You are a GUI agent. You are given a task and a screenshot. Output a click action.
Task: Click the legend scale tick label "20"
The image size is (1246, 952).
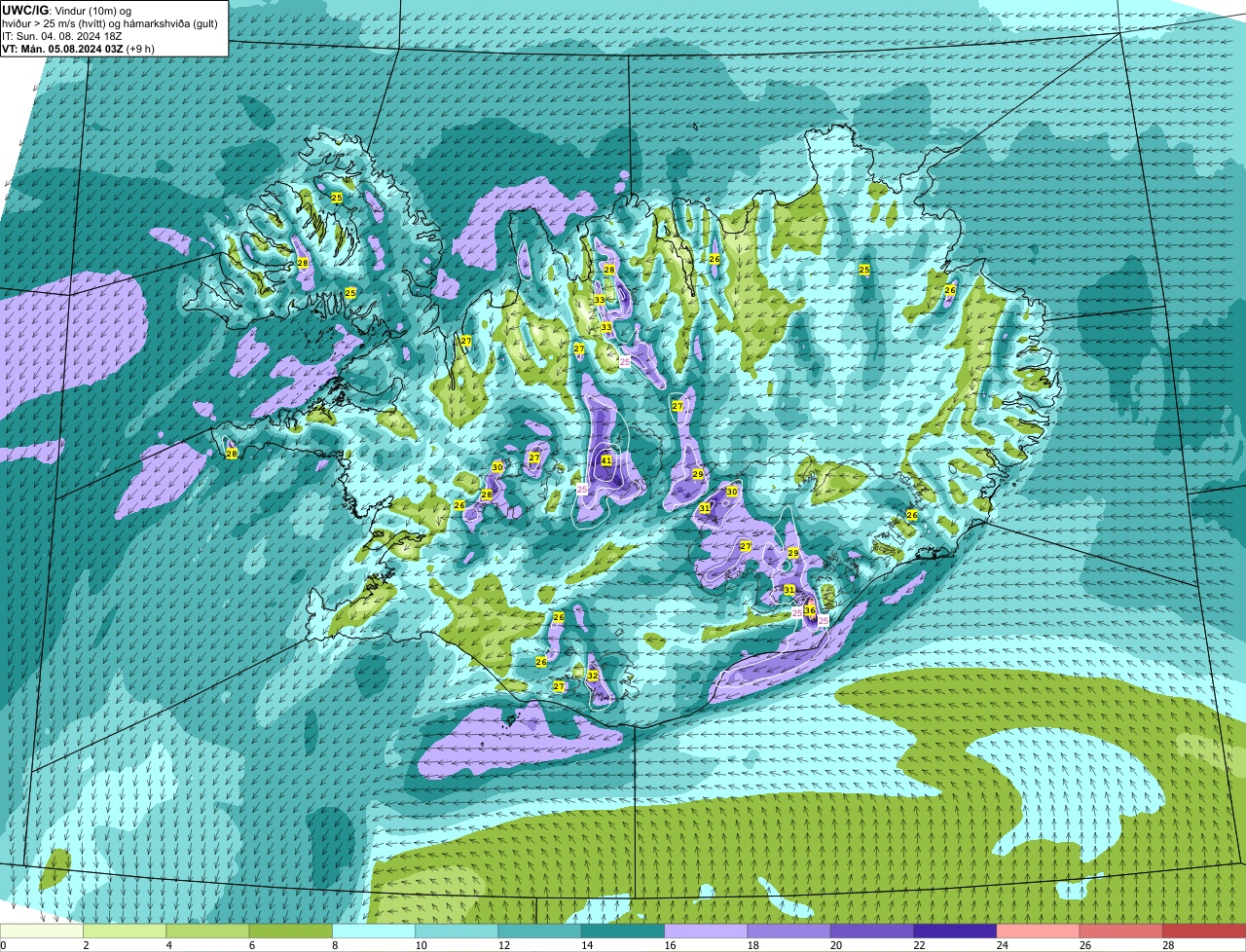pyautogui.click(x=836, y=945)
